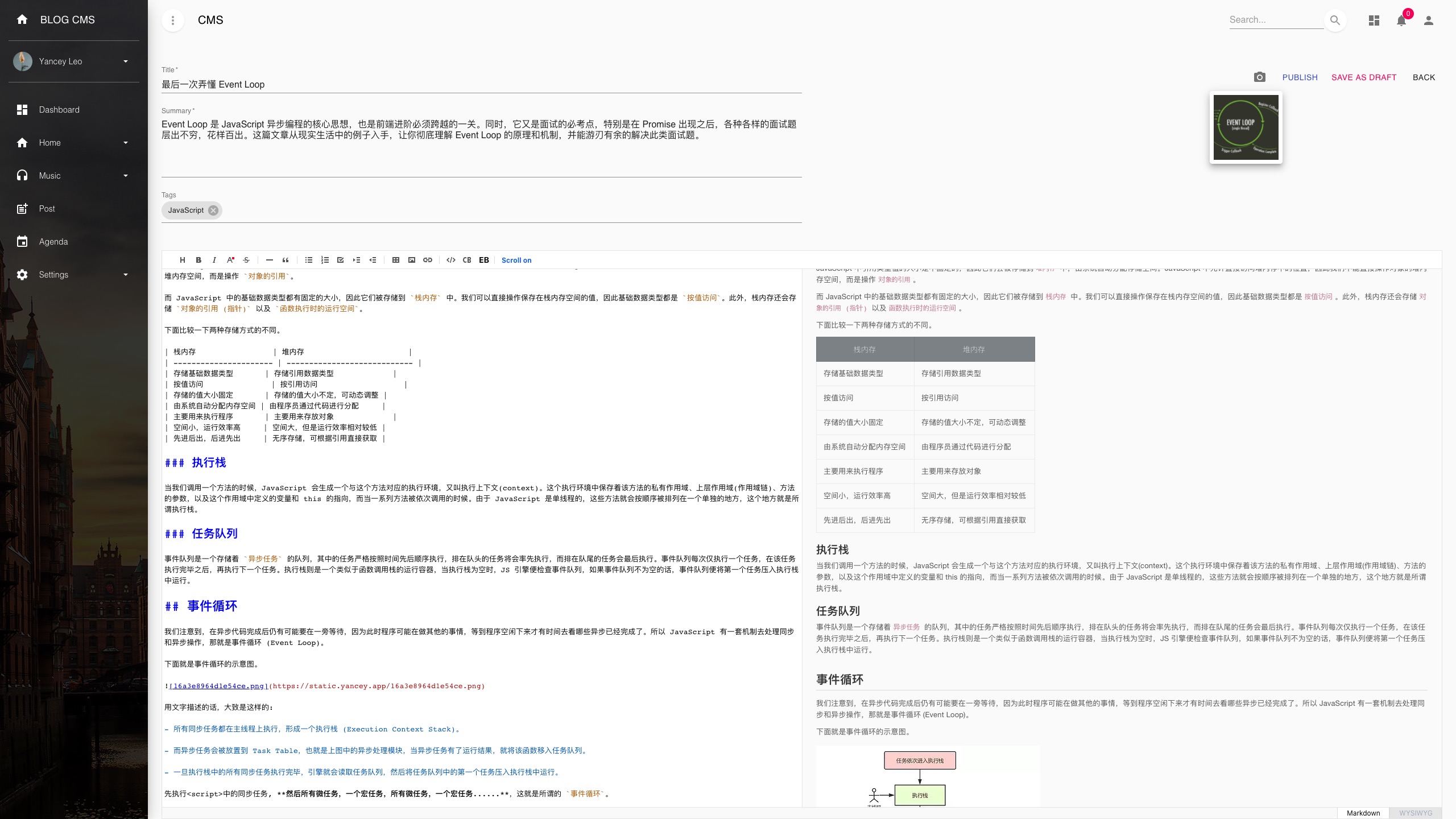Insert a hyperlink with the link icon

tap(428, 260)
